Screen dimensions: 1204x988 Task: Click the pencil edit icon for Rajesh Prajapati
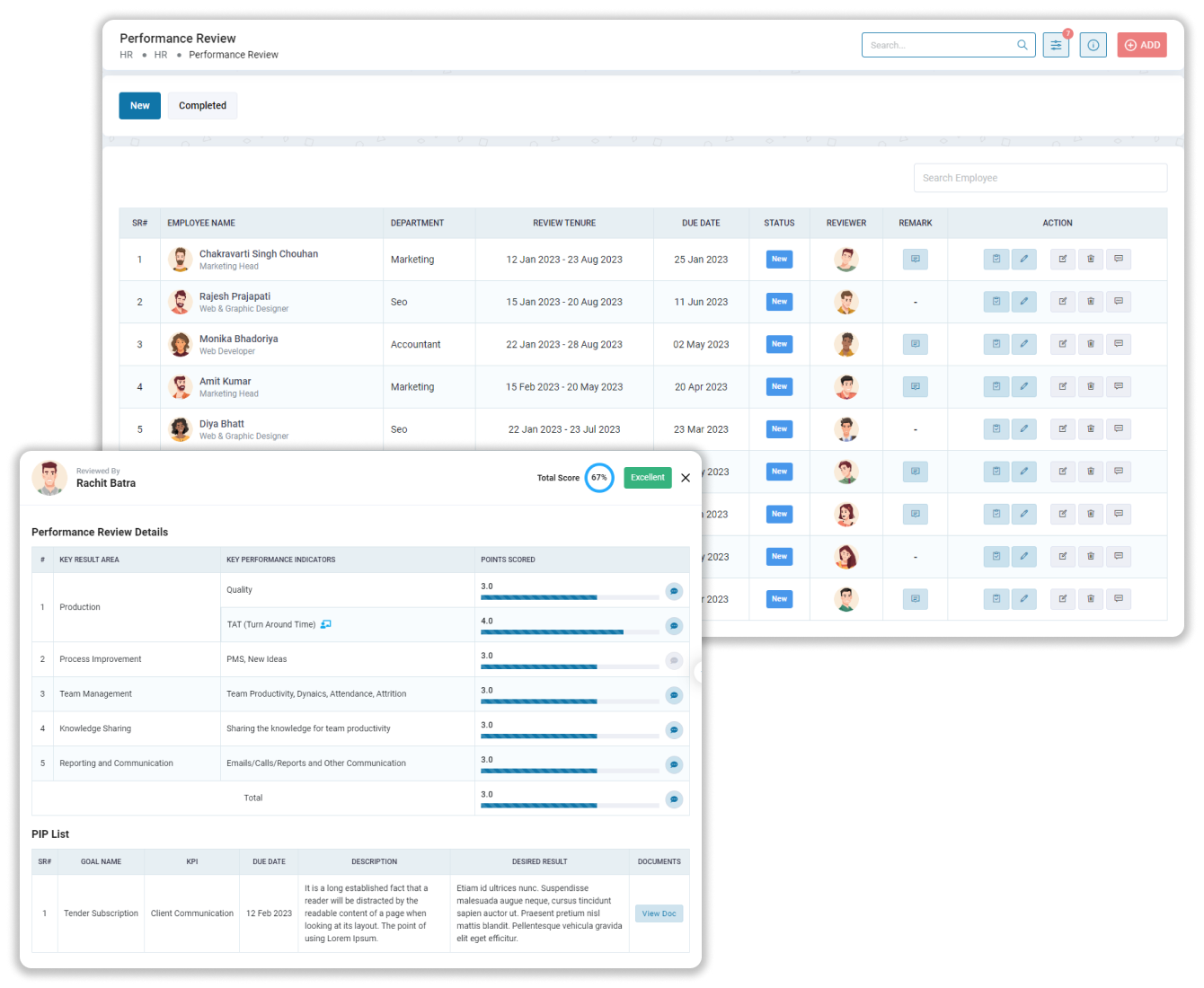point(1024,301)
